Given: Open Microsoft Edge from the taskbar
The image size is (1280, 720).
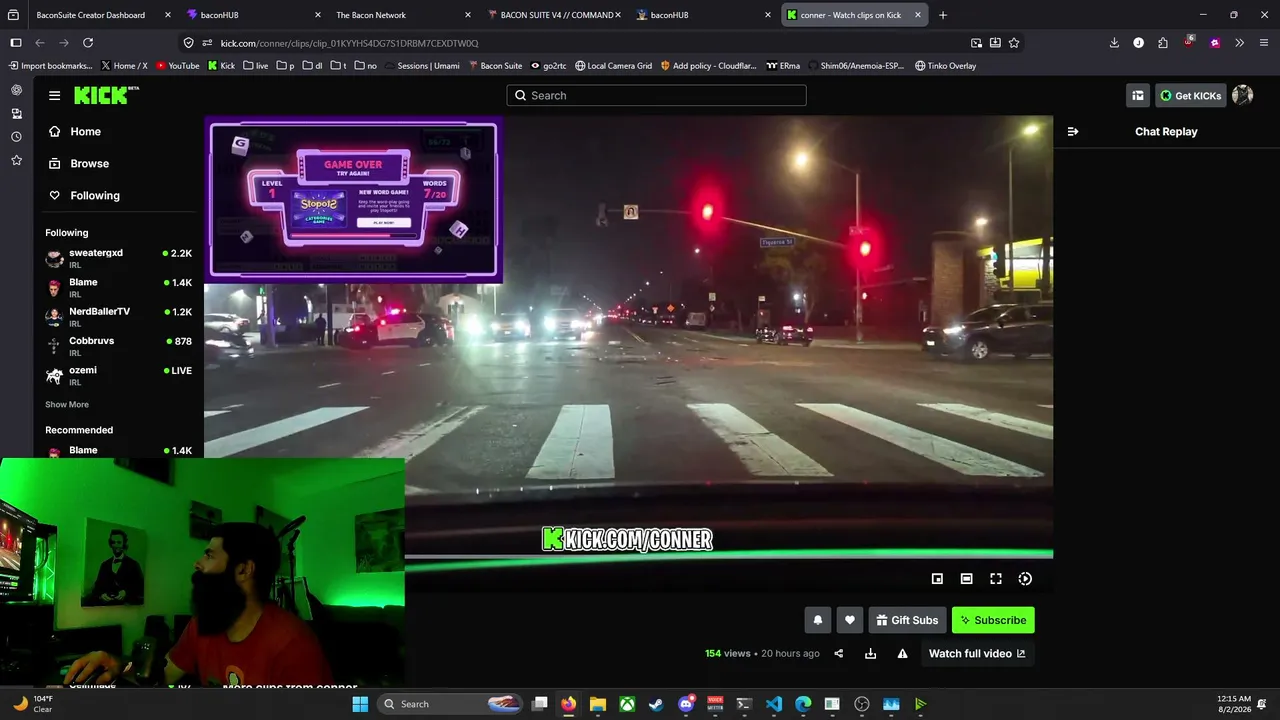Looking at the screenshot, I should tap(803, 704).
